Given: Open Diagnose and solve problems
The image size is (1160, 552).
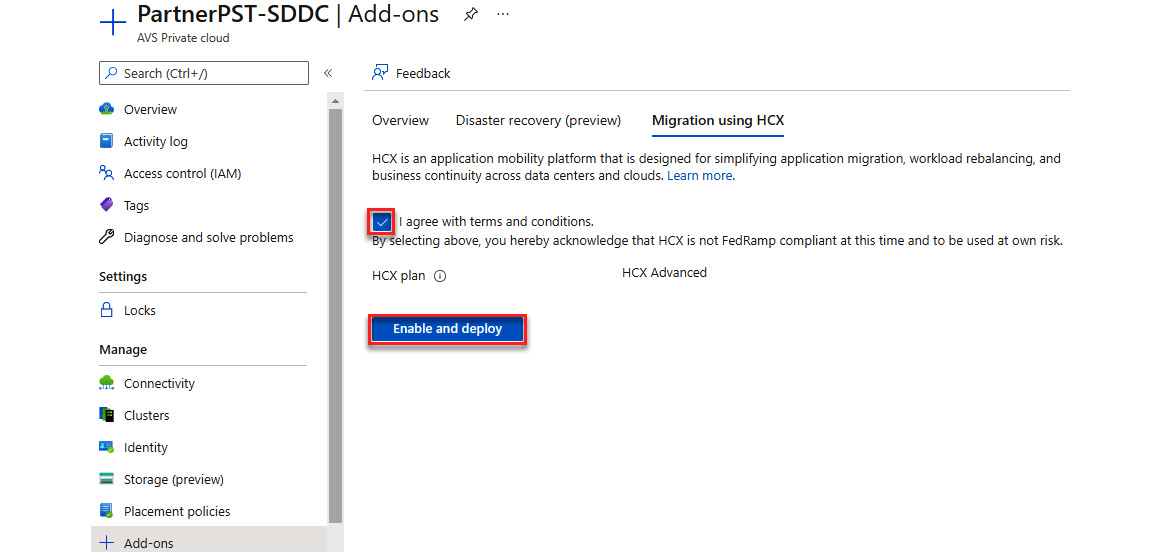Looking at the screenshot, I should pos(209,238).
